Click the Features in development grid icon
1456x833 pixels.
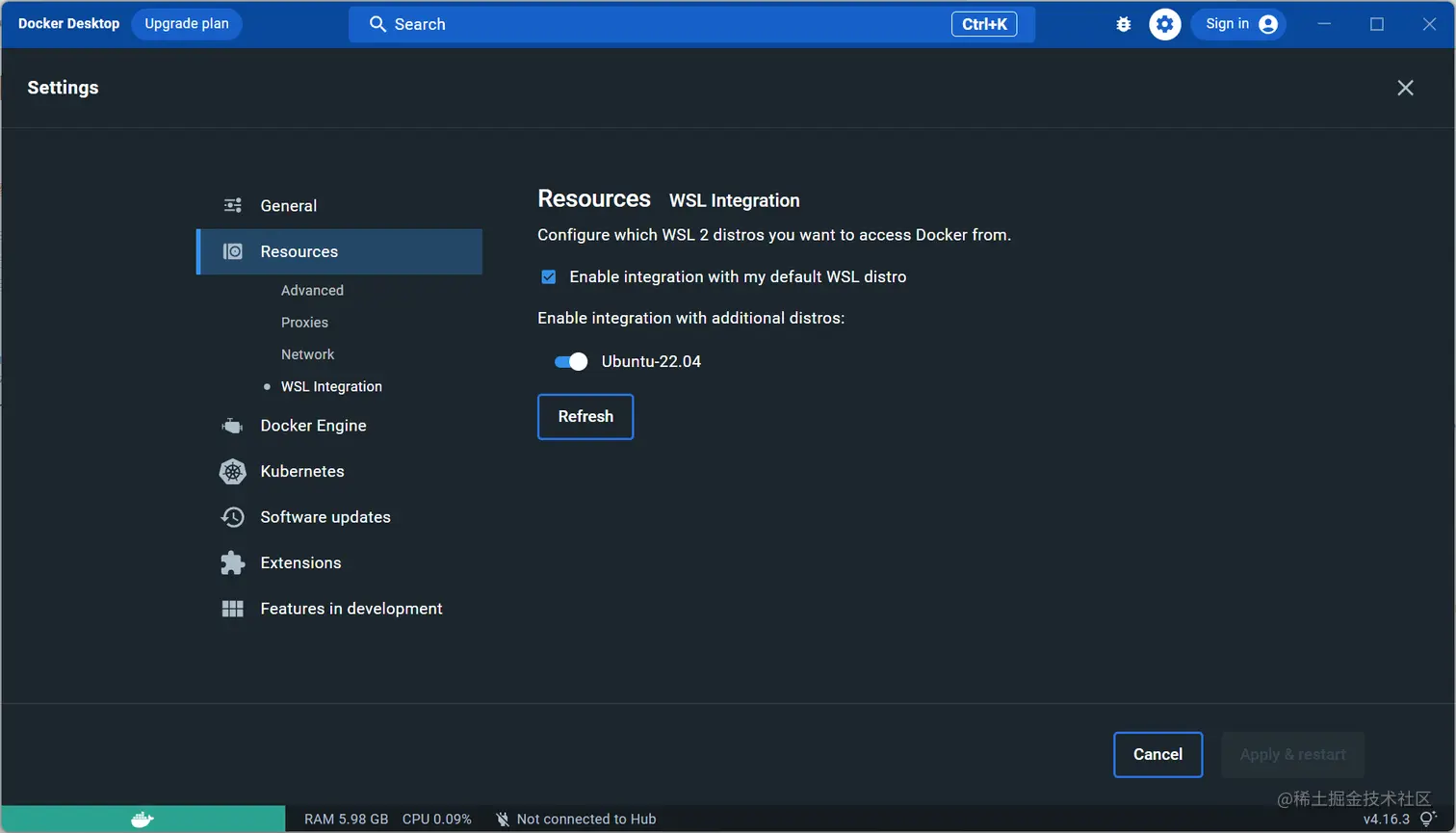[233, 609]
